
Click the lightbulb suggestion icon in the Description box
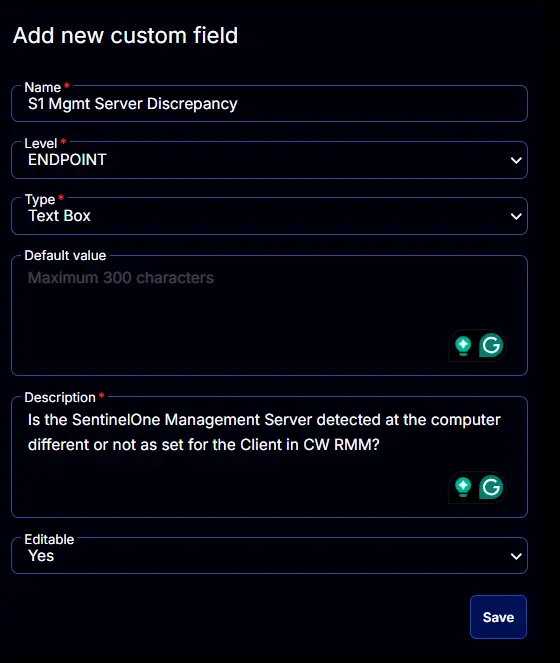(463, 487)
